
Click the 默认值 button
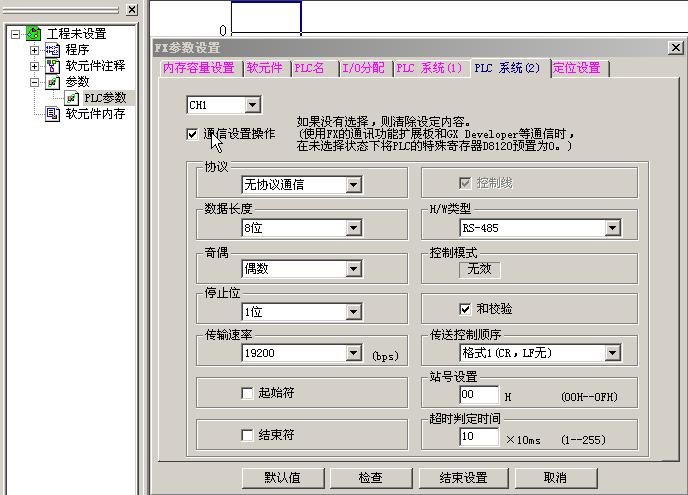(283, 477)
